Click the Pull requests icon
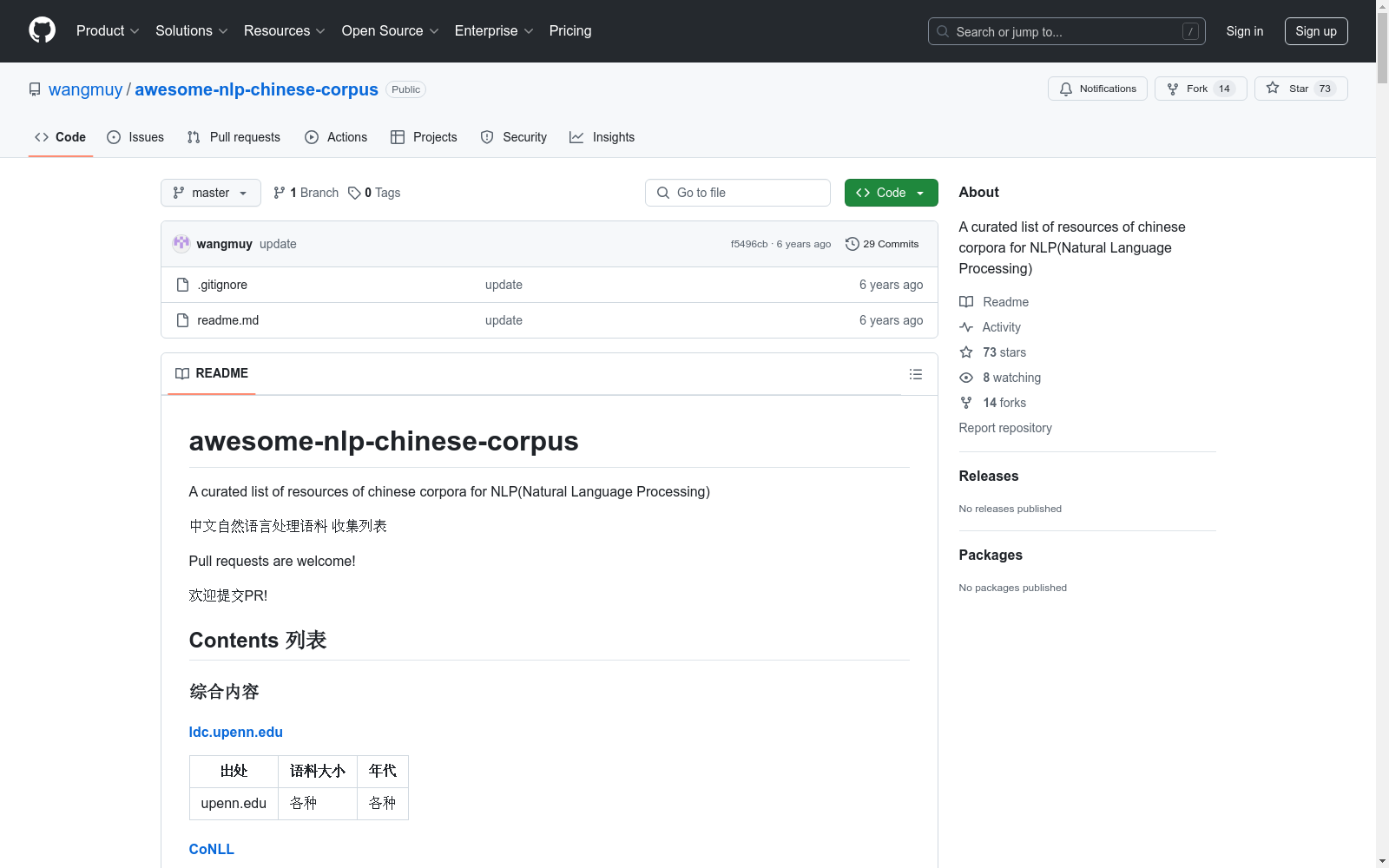Screen dimensions: 1389x868 click(x=194, y=137)
